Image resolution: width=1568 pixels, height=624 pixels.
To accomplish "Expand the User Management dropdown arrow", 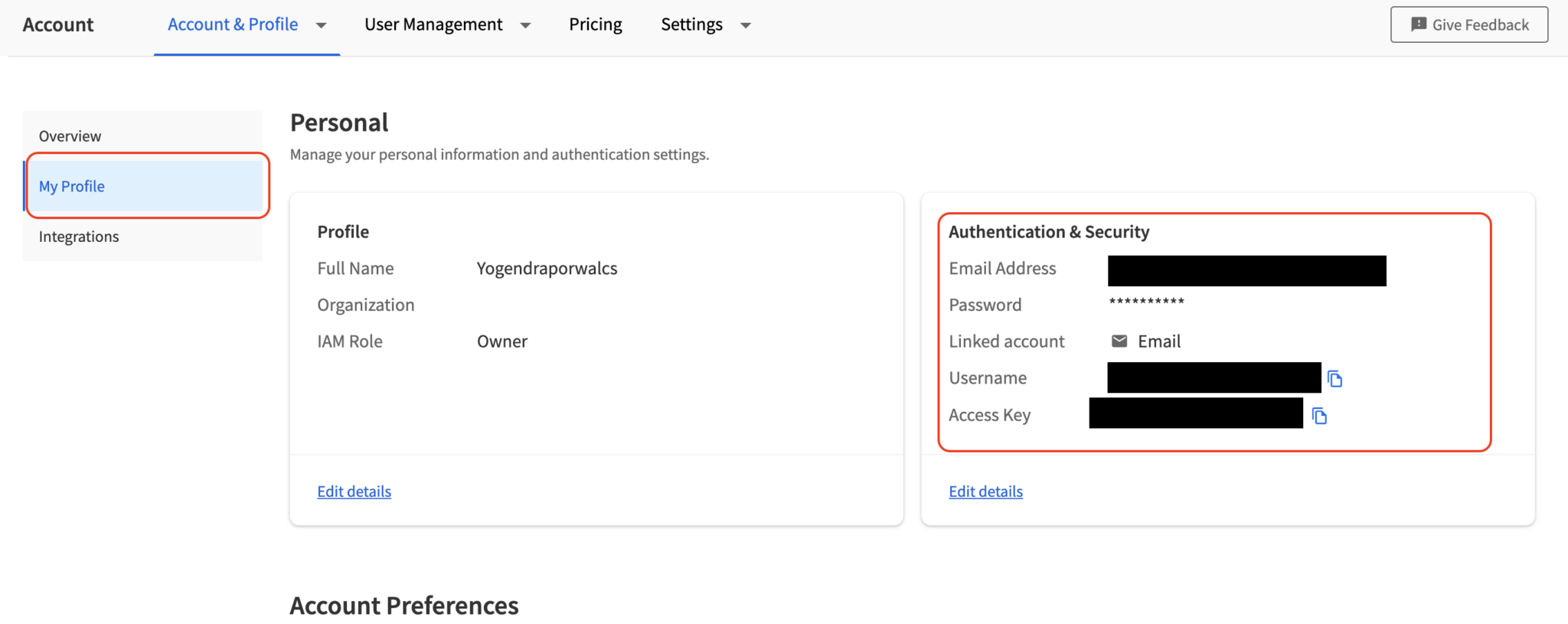I will (x=525, y=25).
